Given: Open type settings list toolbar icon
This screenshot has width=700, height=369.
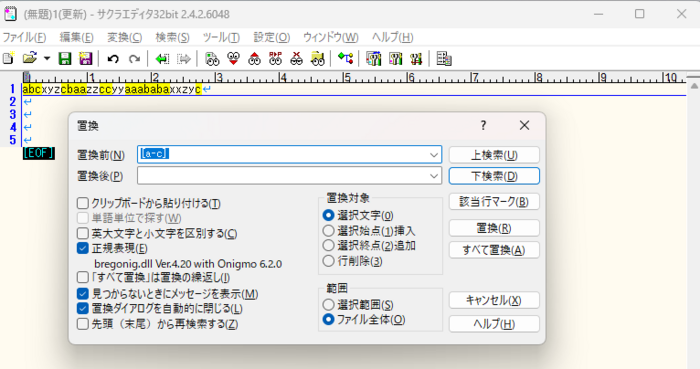Looking at the screenshot, I should pos(373,58).
